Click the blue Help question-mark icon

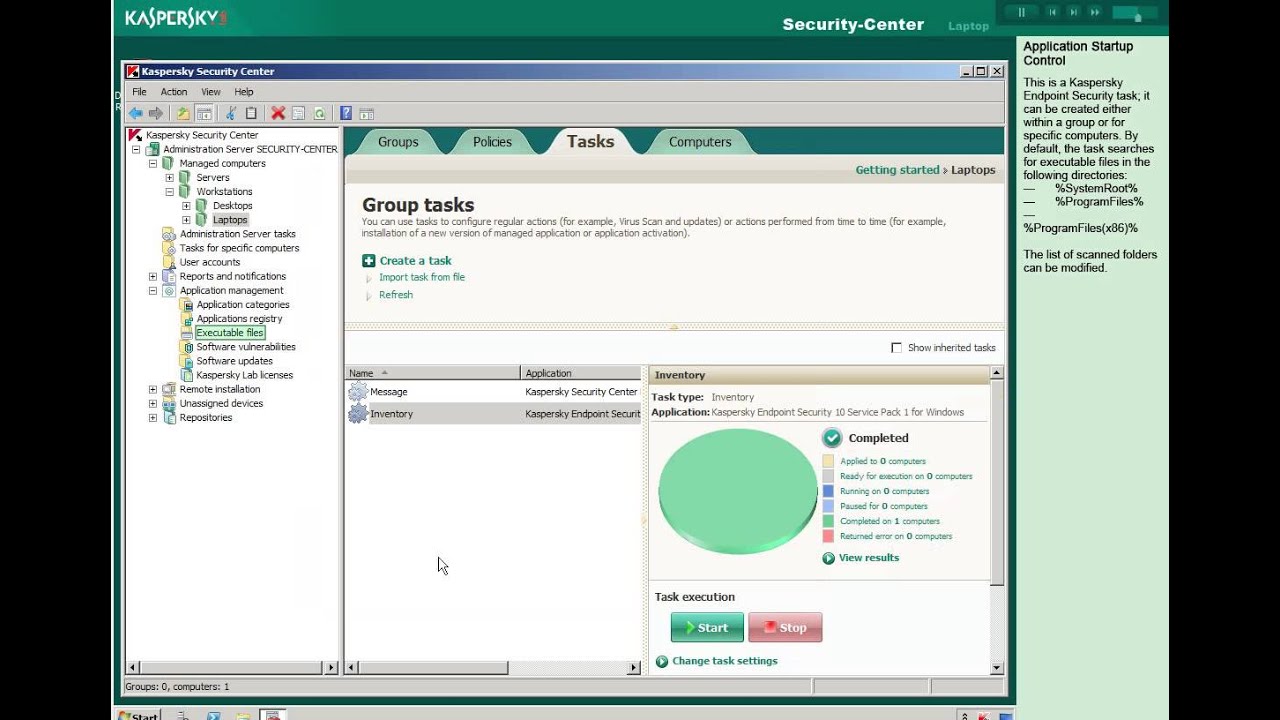click(346, 113)
